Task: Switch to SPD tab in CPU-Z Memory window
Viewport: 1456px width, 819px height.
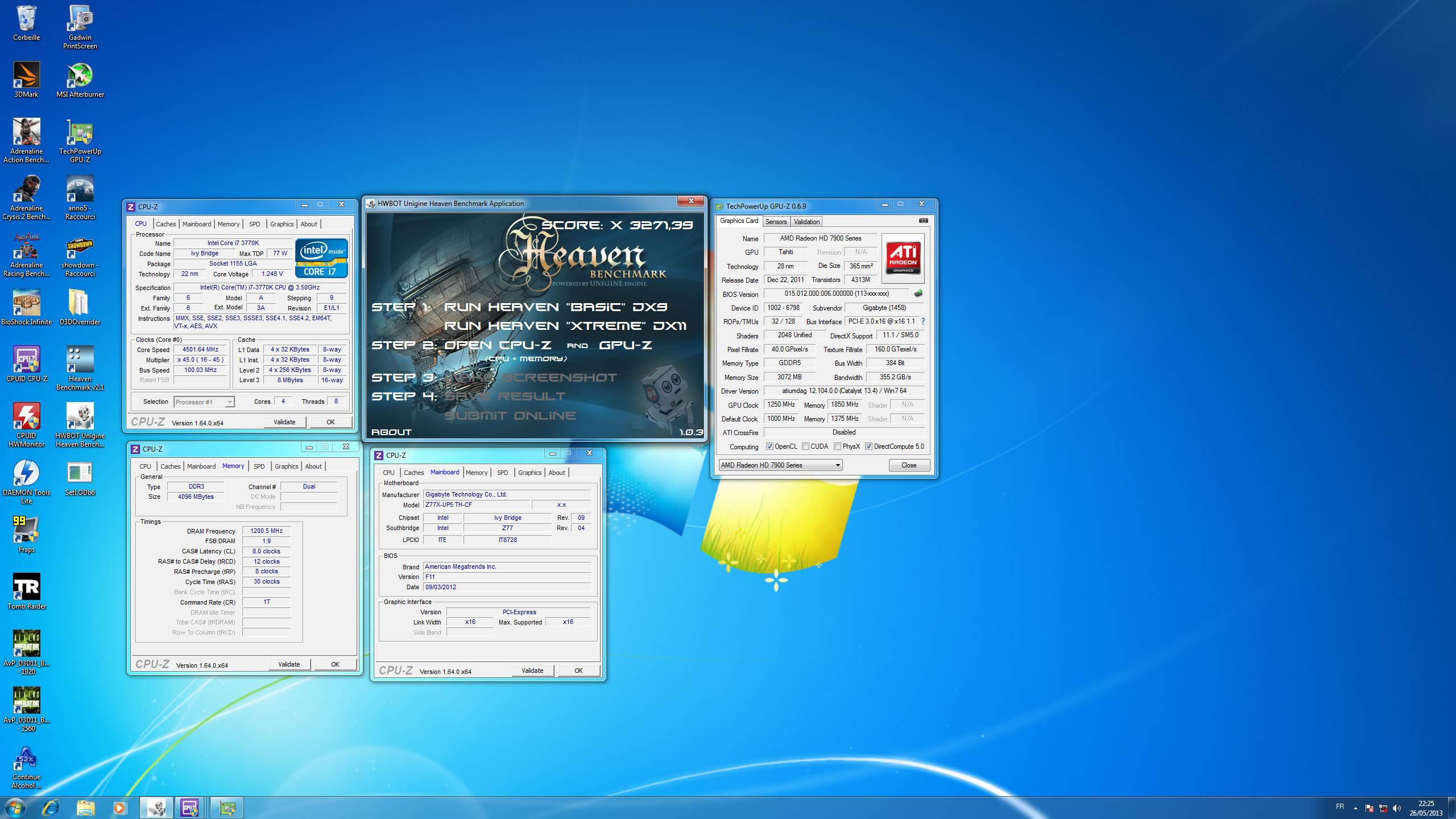Action: pyautogui.click(x=259, y=466)
